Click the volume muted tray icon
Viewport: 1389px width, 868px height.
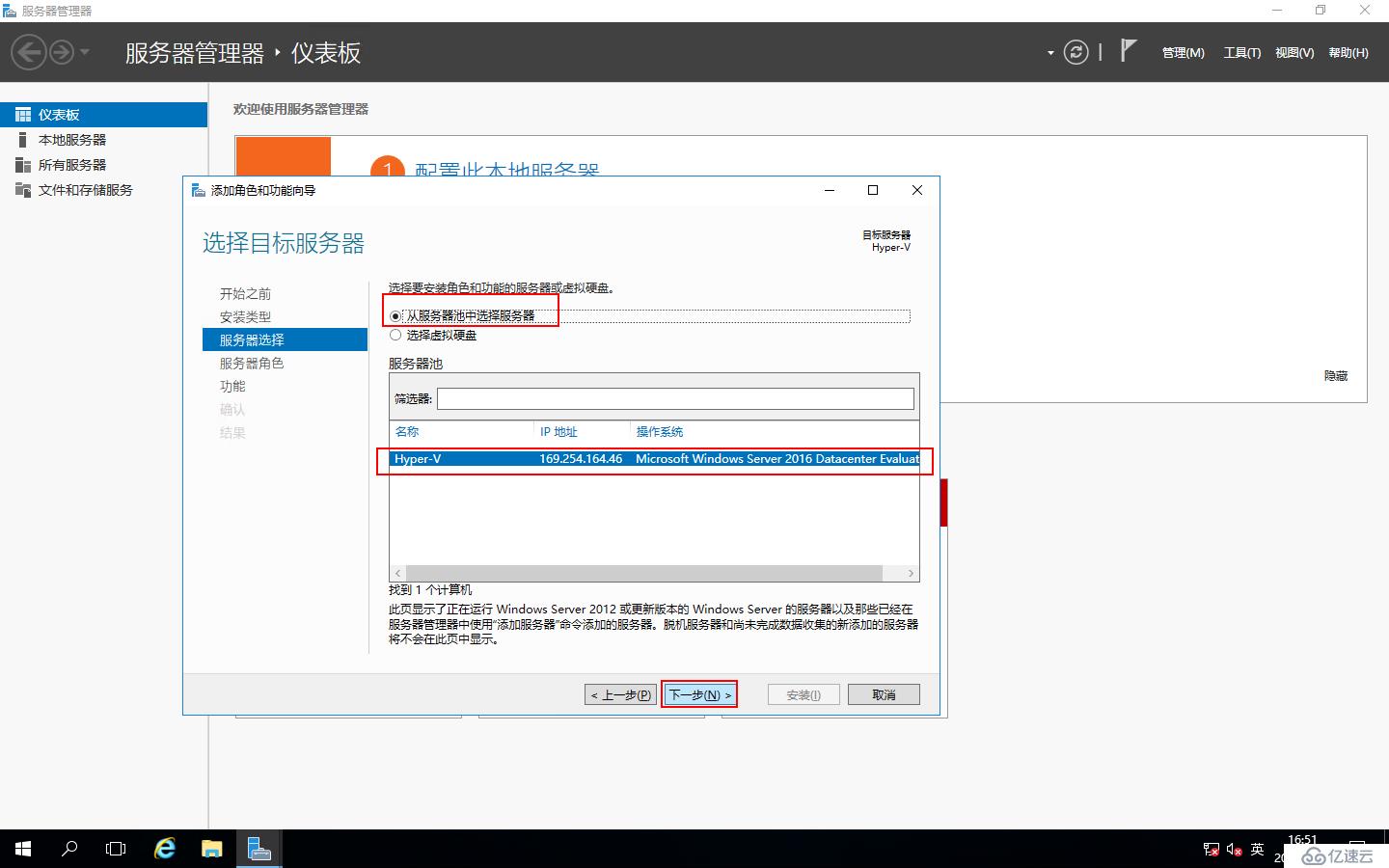pos(1234,850)
